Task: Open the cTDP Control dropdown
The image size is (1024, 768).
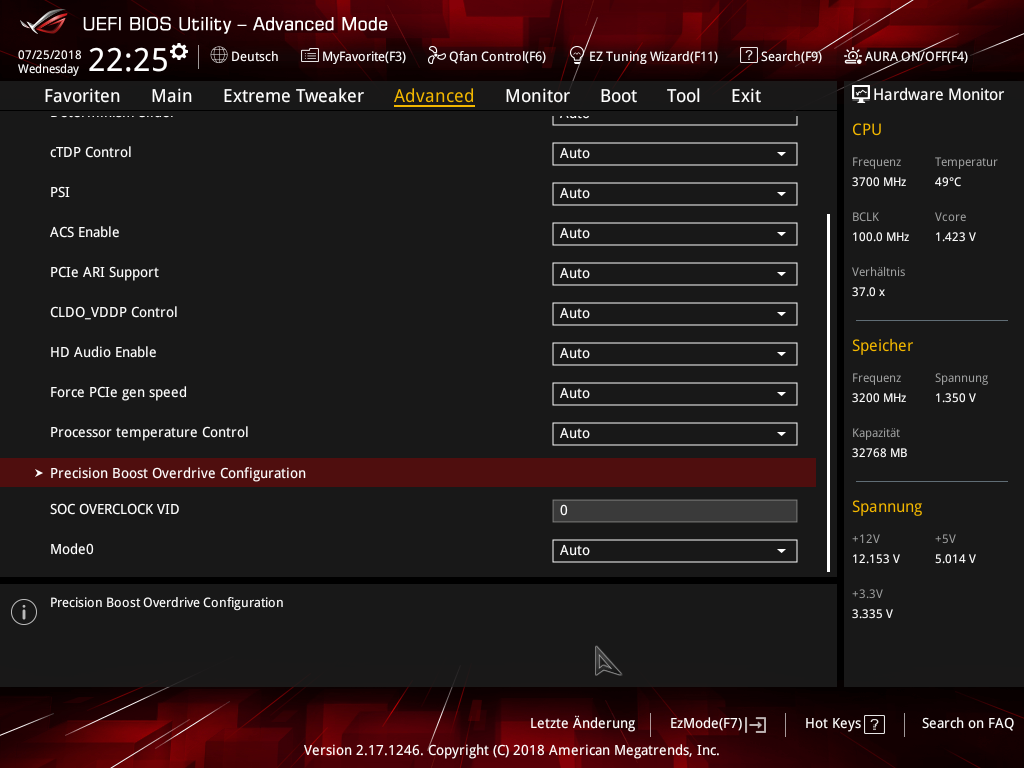Action: click(x=675, y=154)
